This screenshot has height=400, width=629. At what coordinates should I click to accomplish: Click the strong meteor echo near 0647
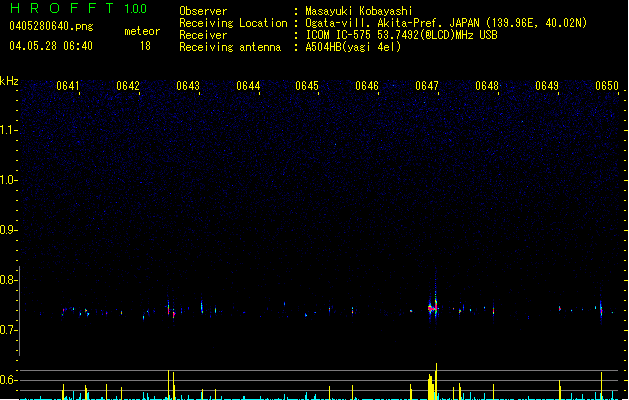[433, 307]
